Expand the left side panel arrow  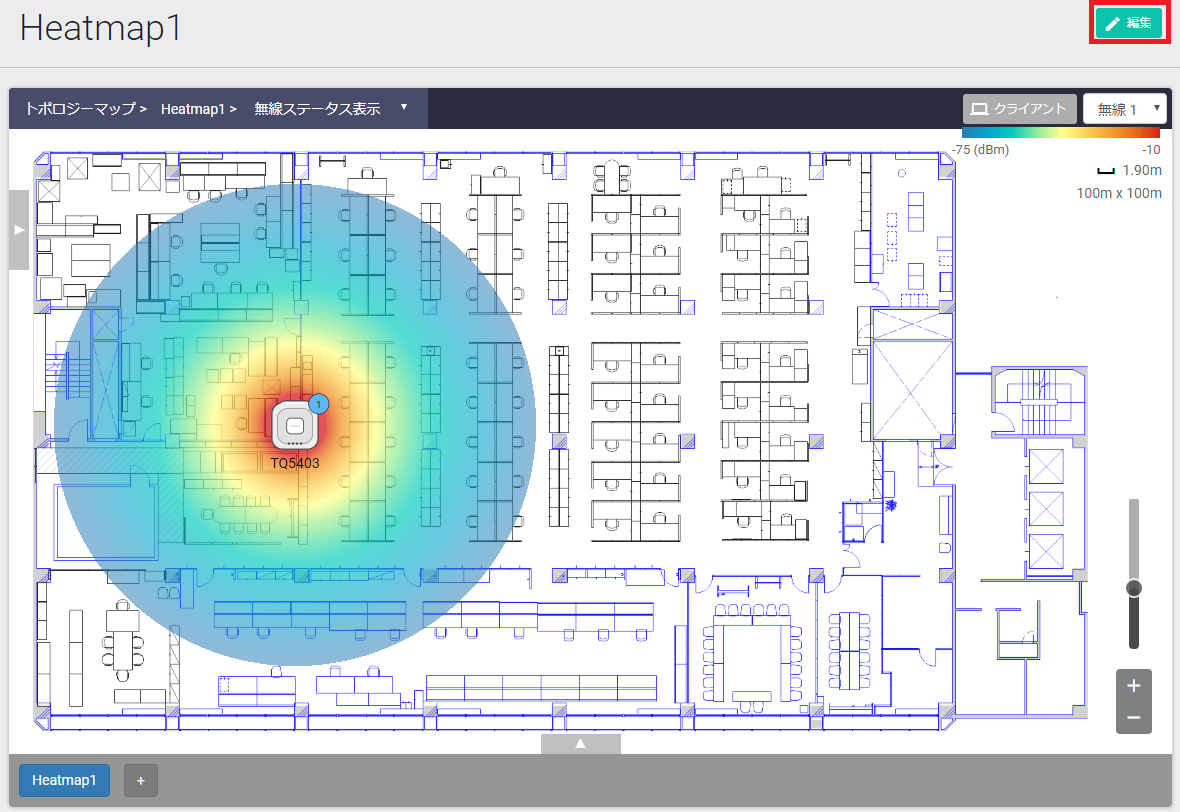point(19,230)
